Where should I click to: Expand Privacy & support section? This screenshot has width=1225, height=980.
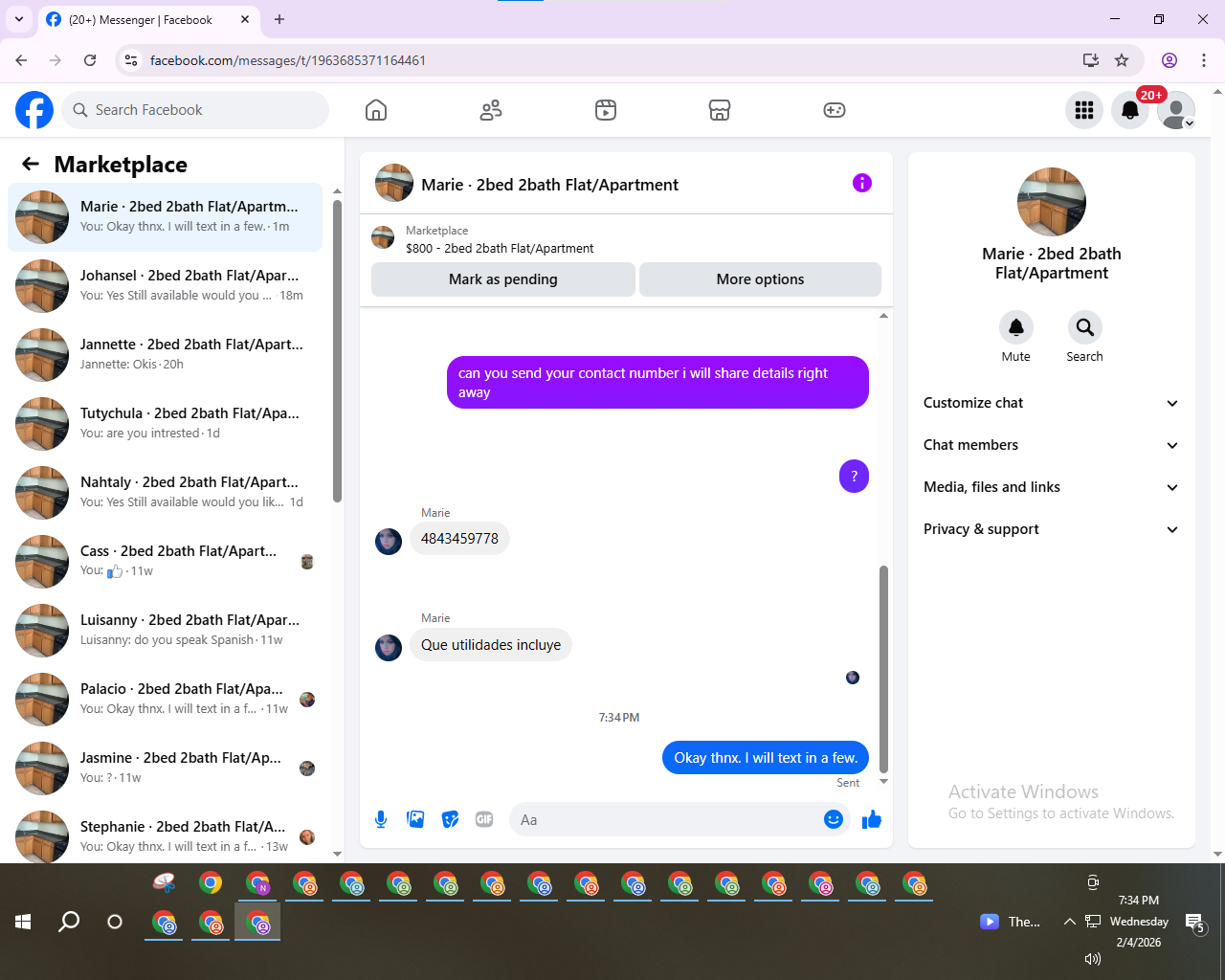(x=1051, y=529)
